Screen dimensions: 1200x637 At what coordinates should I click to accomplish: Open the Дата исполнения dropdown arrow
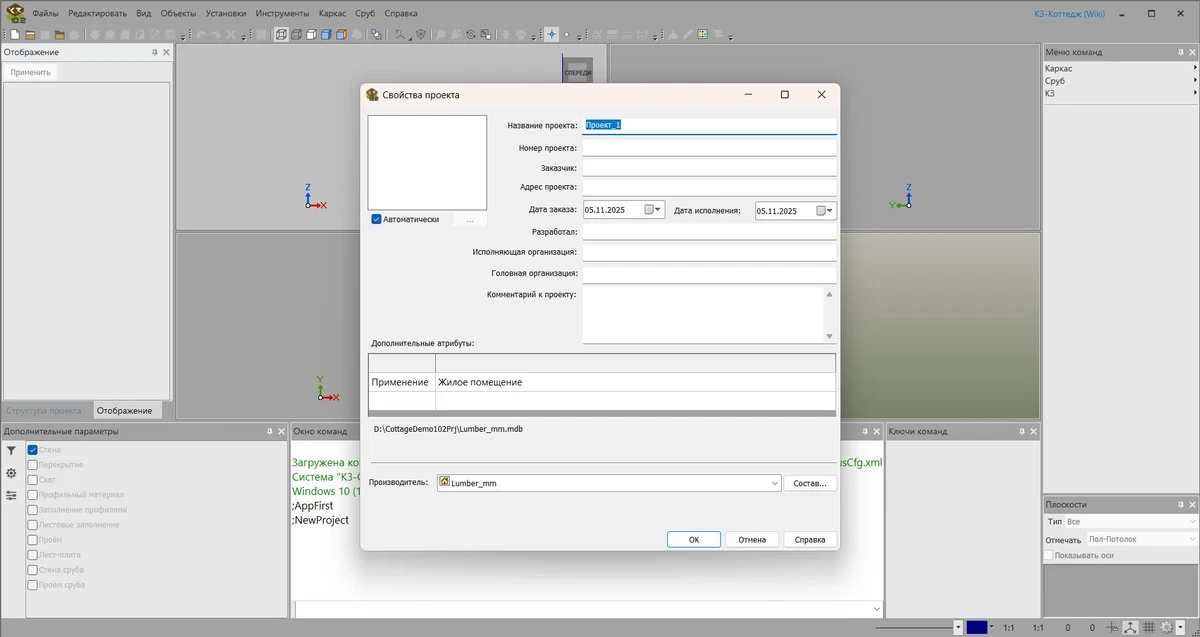[831, 211]
